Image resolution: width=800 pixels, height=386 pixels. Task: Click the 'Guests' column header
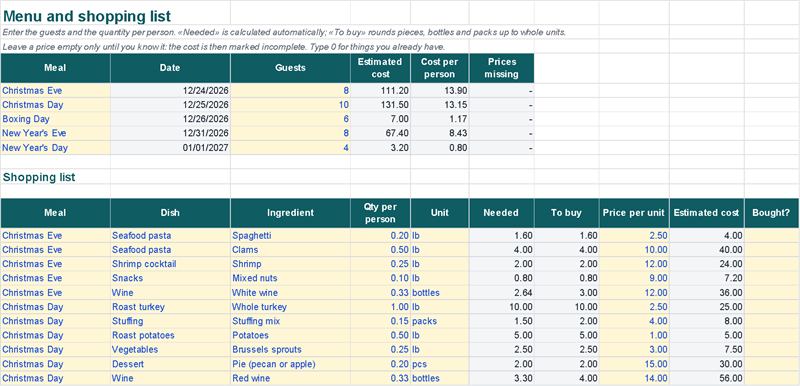point(290,68)
